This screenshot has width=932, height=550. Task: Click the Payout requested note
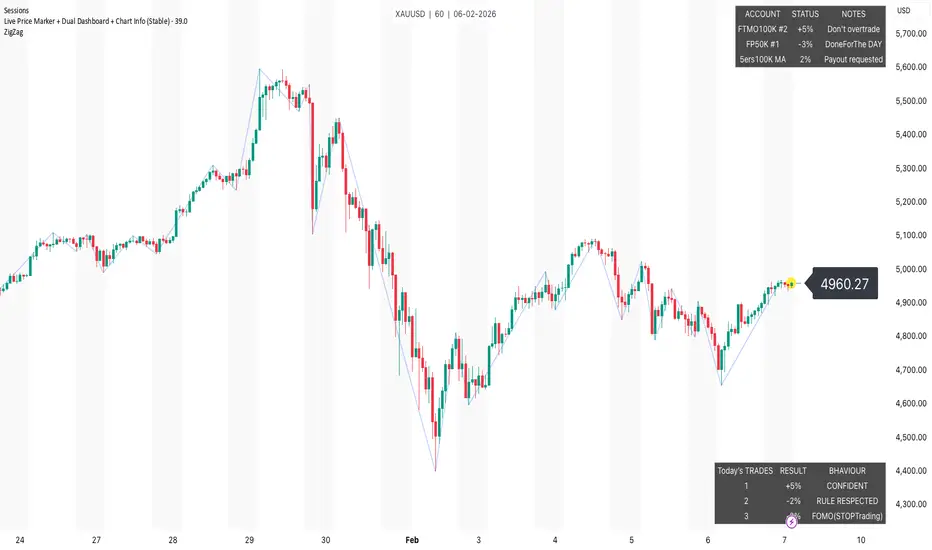[853, 59]
